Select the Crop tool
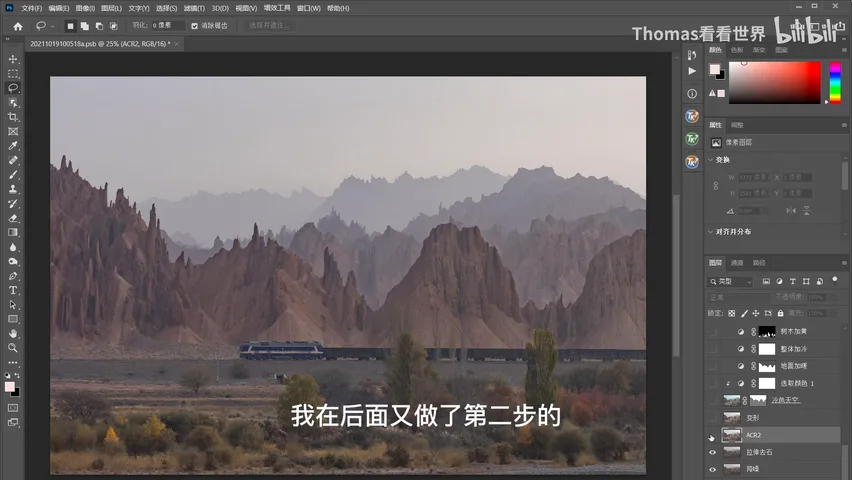 coord(13,117)
